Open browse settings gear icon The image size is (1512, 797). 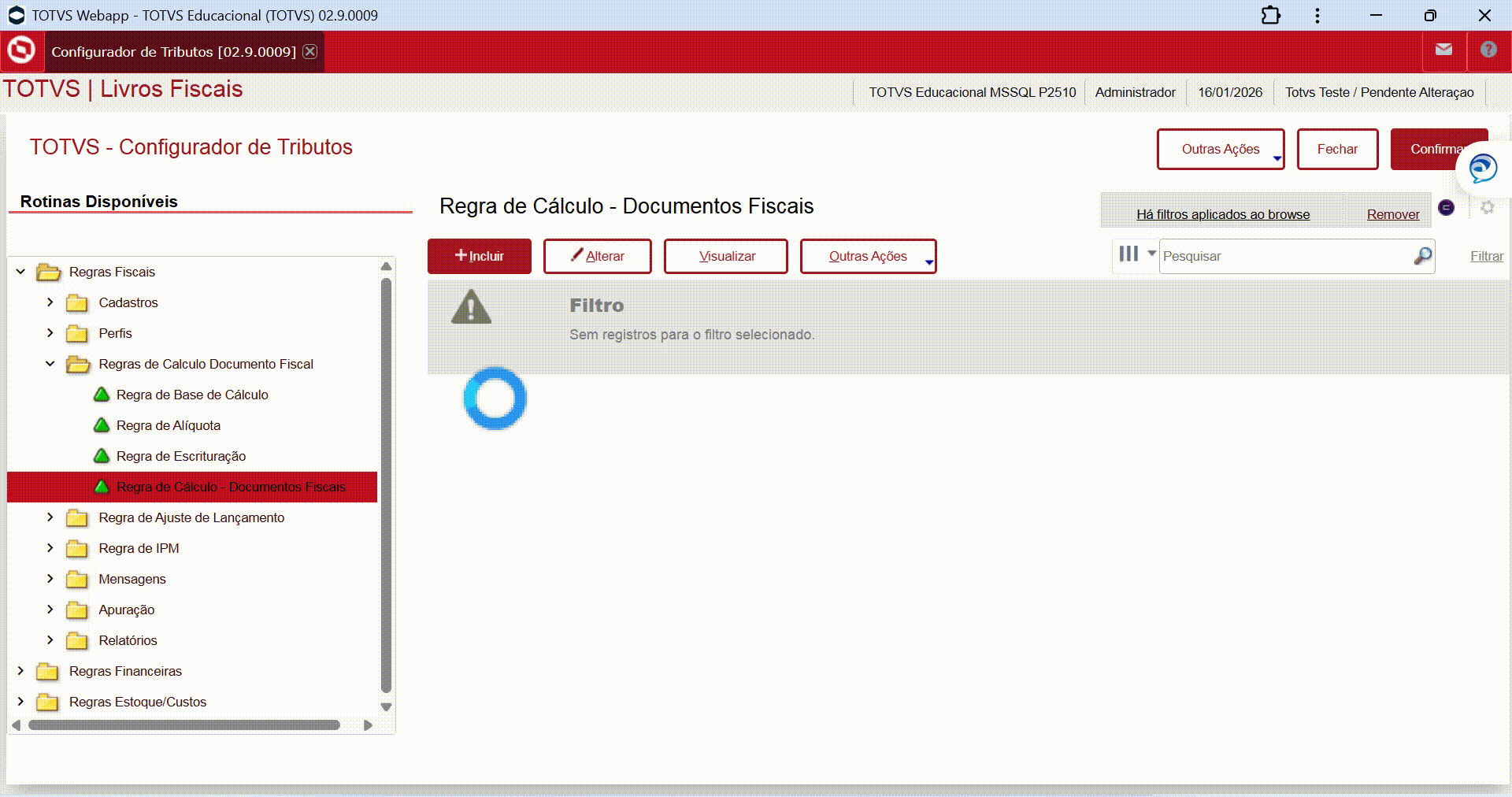[x=1487, y=207]
